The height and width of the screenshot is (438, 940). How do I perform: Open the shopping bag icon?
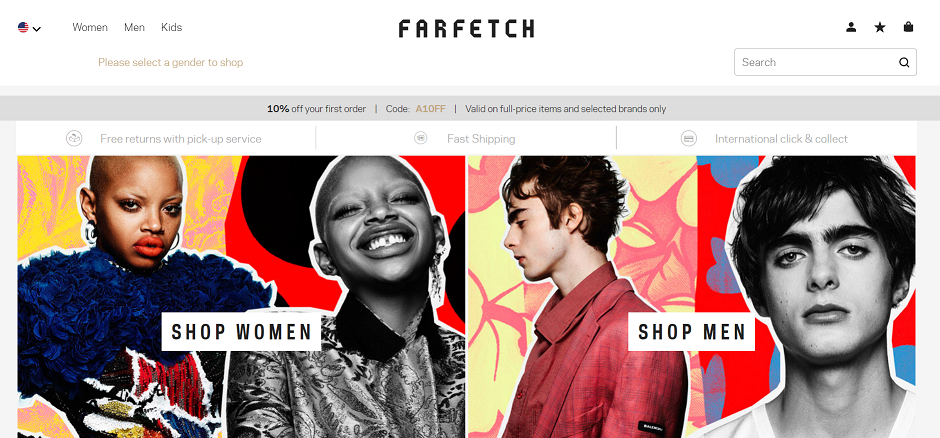point(908,27)
